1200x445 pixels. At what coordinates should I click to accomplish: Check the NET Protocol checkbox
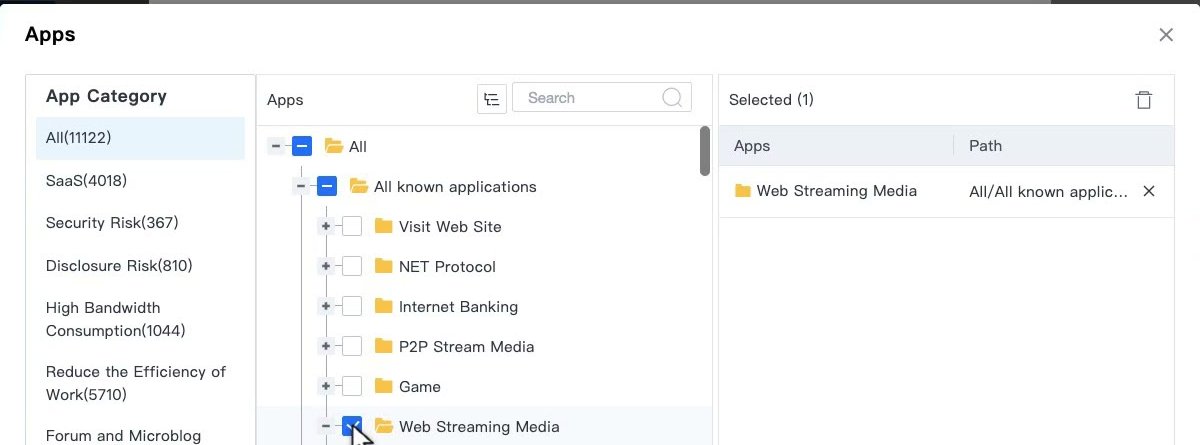[x=352, y=266]
